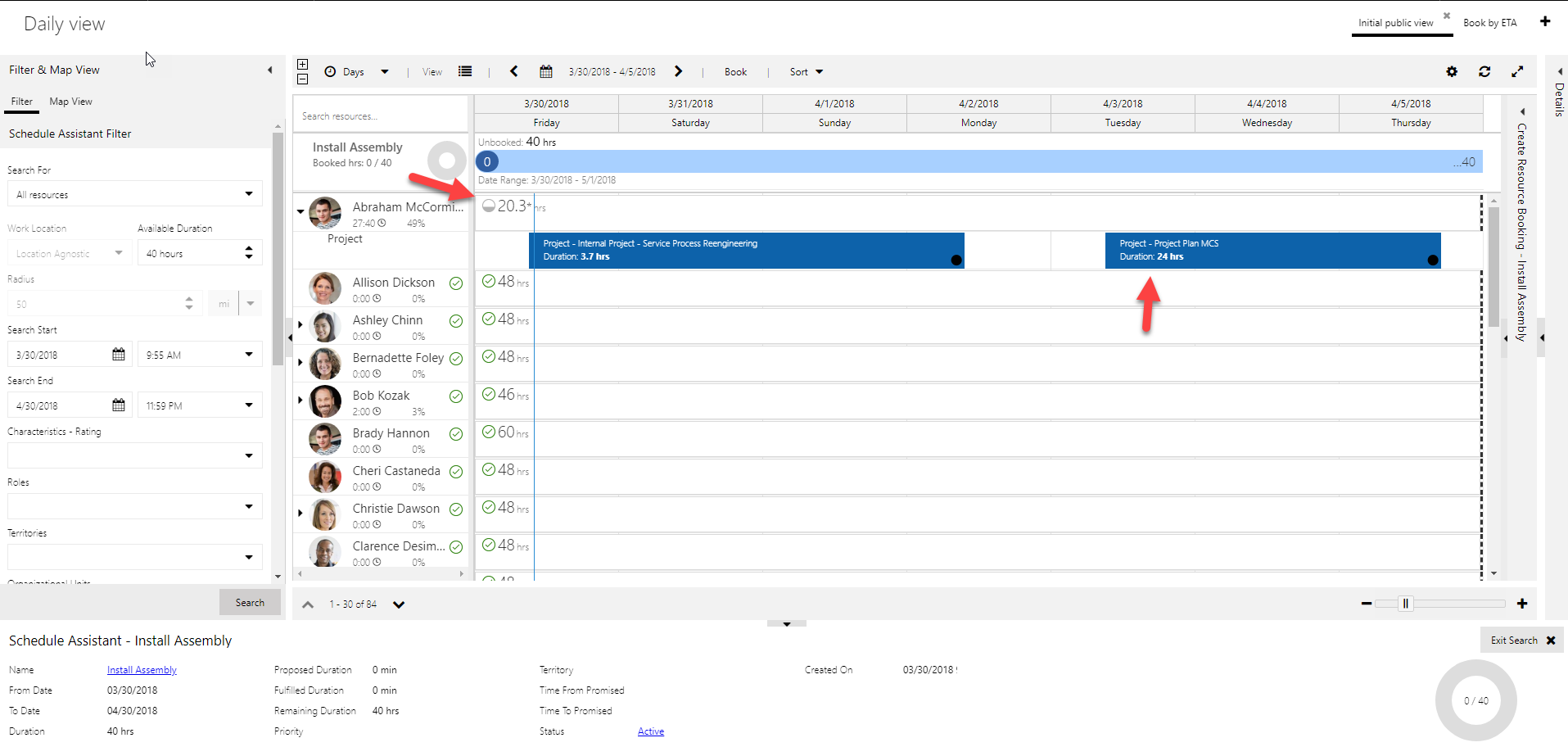Navigate to the previous date range
Image resolution: width=1568 pixels, height=756 pixels.
click(x=513, y=71)
